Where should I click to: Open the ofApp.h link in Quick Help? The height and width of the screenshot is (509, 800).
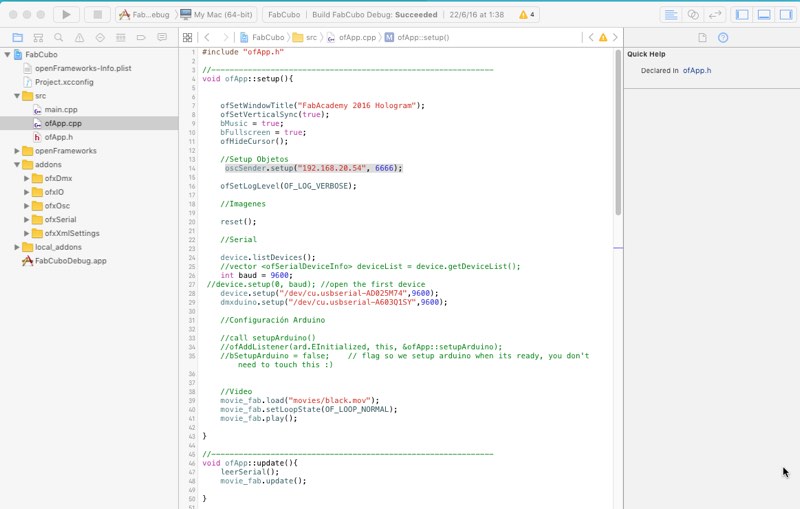tap(696, 70)
